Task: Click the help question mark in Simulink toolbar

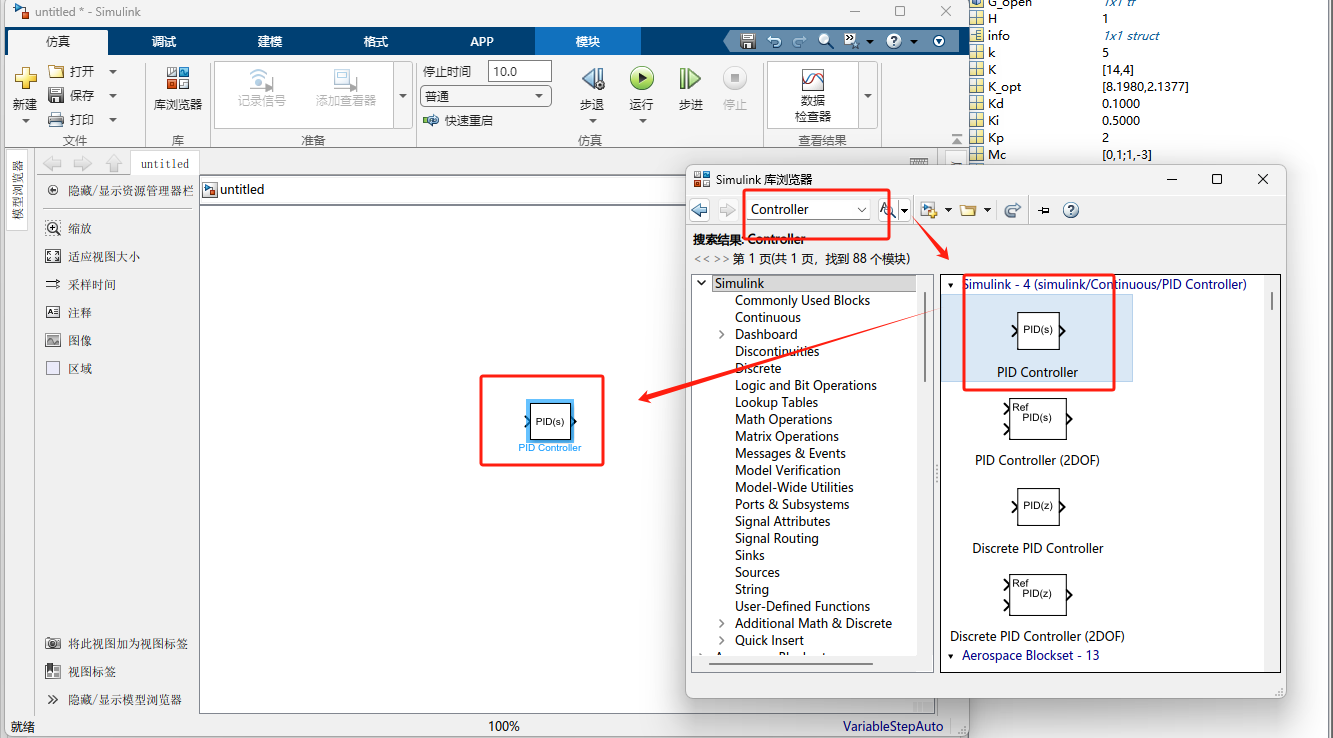Action: coord(894,41)
